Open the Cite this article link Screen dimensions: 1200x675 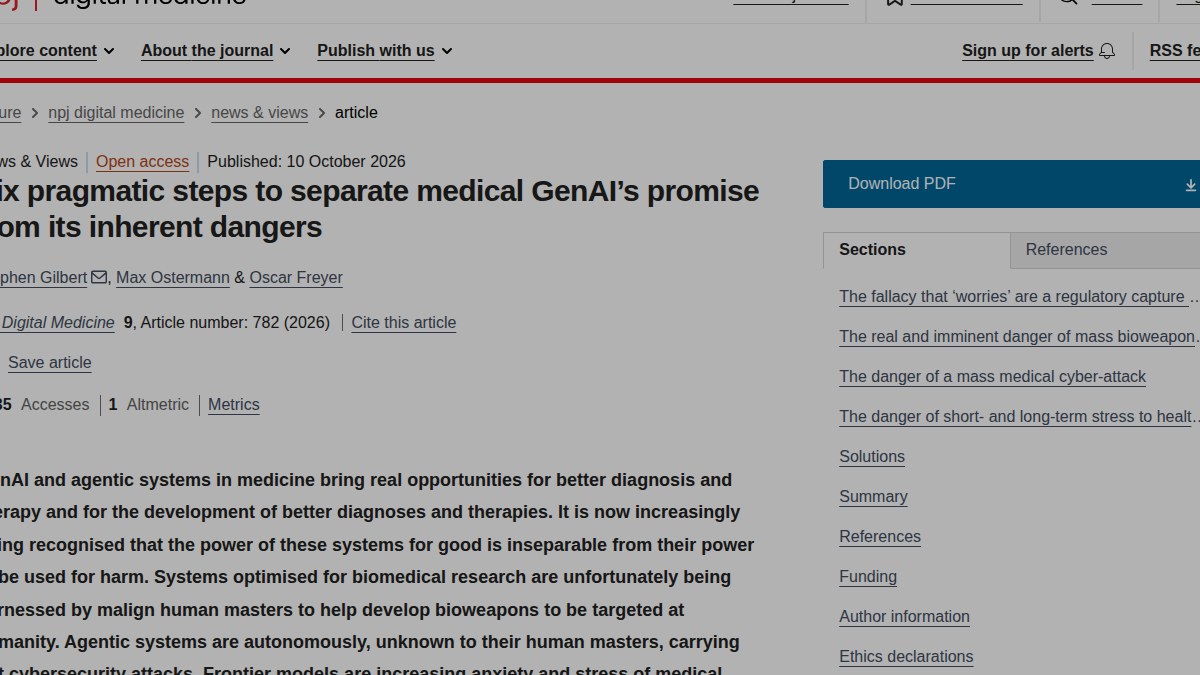click(x=404, y=323)
